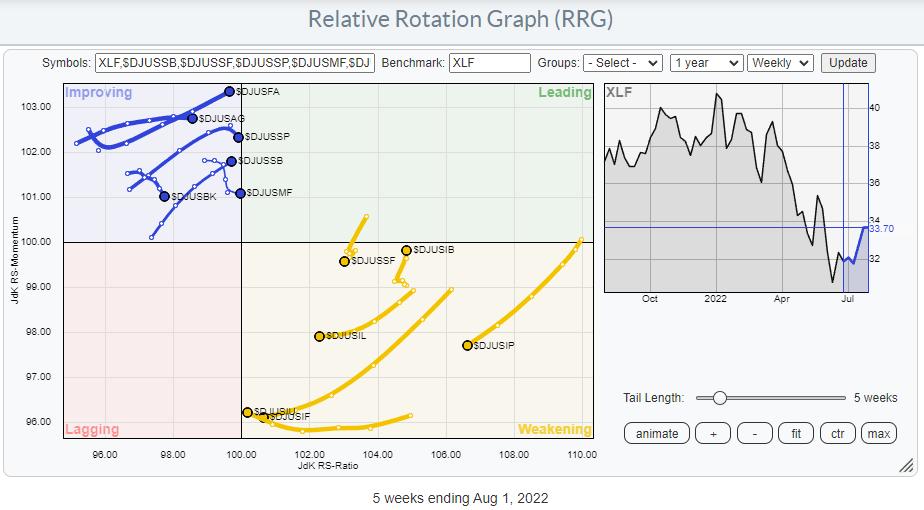The width and height of the screenshot is (924, 510).
Task: Click the $DJUSFA data point marker
Action: [229, 91]
